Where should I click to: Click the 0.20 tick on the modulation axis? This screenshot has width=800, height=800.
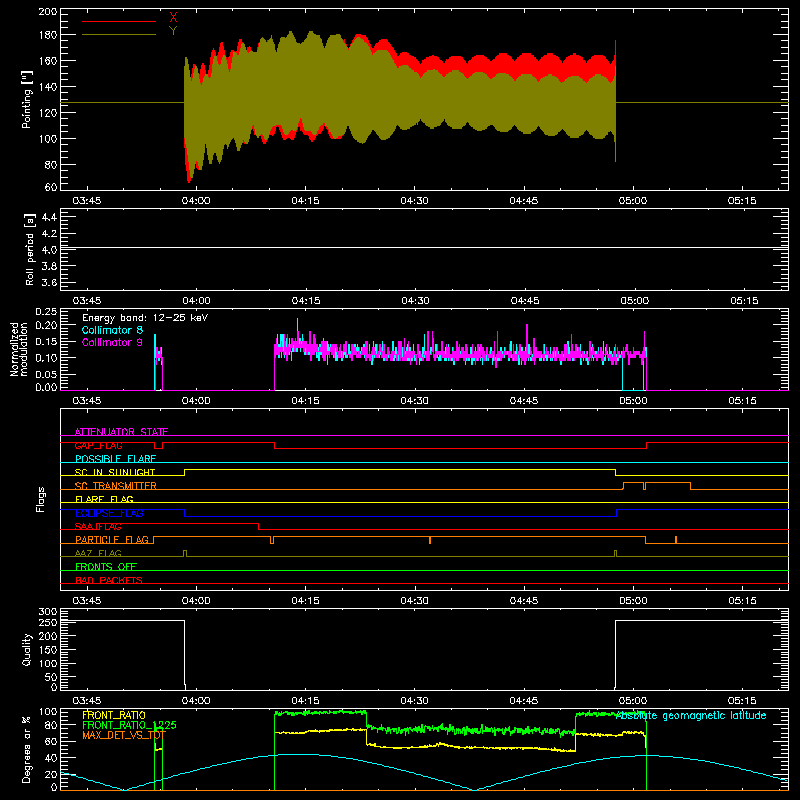pyautogui.click(x=46, y=325)
